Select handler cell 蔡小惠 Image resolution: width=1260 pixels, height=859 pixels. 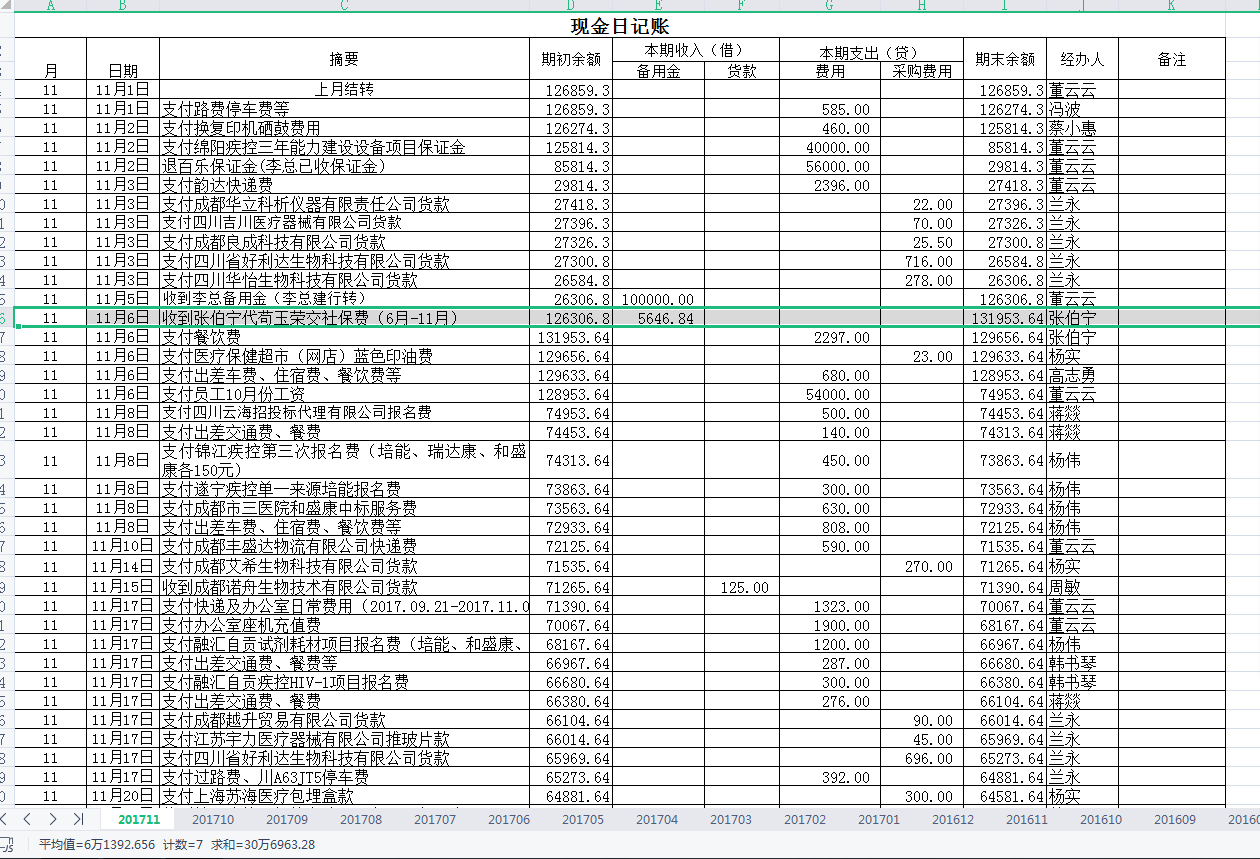1082,128
